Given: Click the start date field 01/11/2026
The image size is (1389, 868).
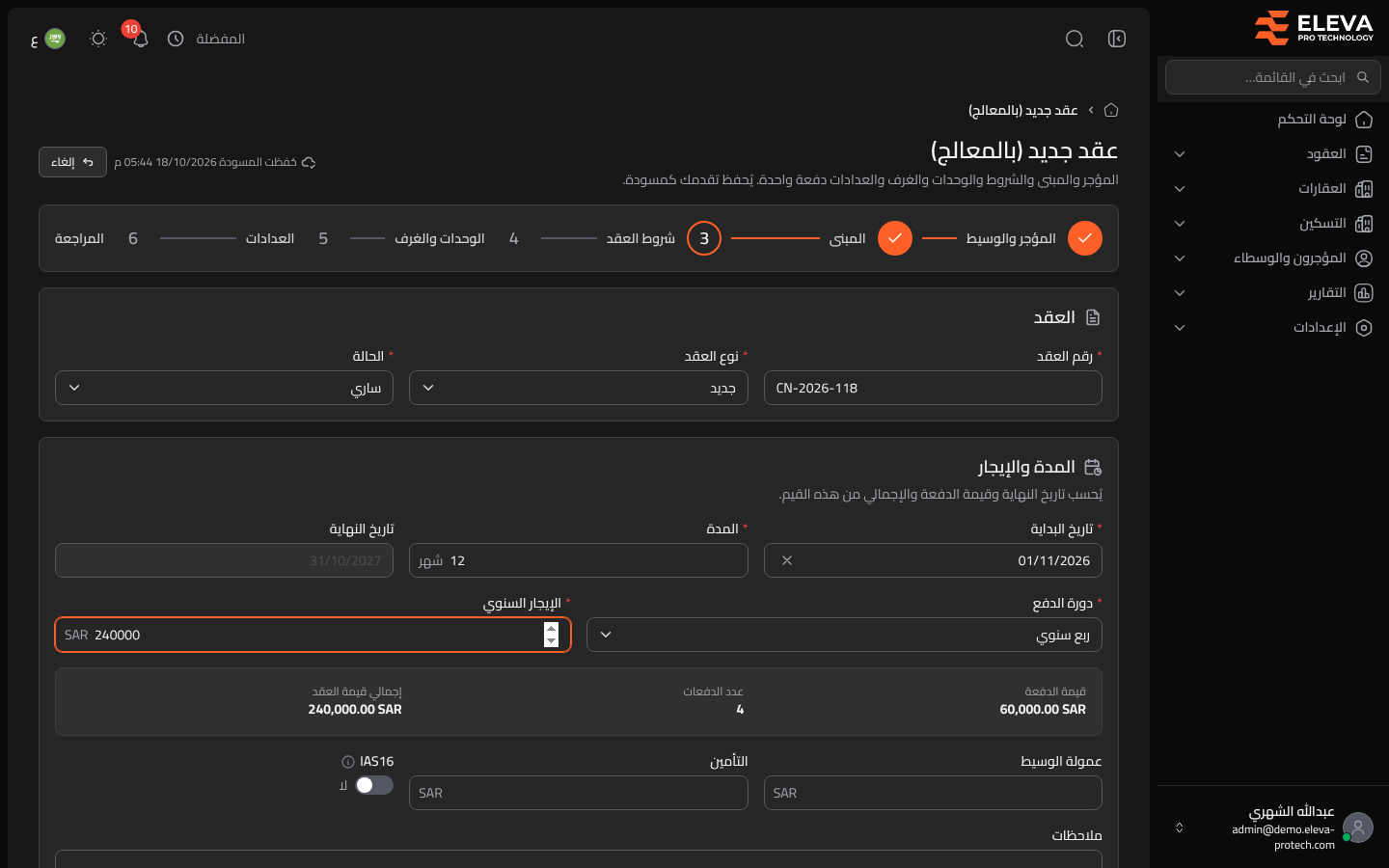Looking at the screenshot, I should point(933,560).
